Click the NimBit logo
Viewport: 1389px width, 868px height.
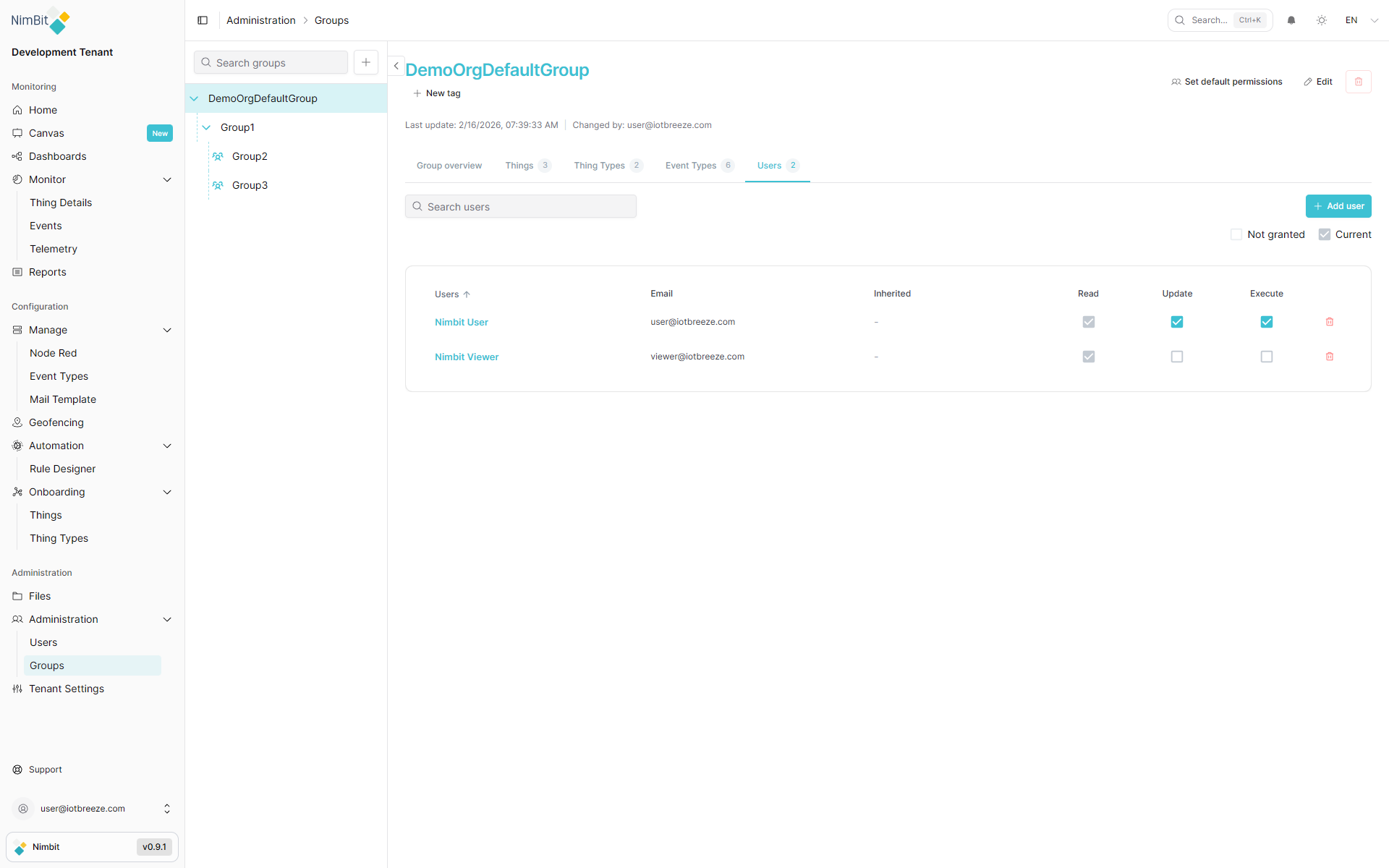tap(40, 22)
